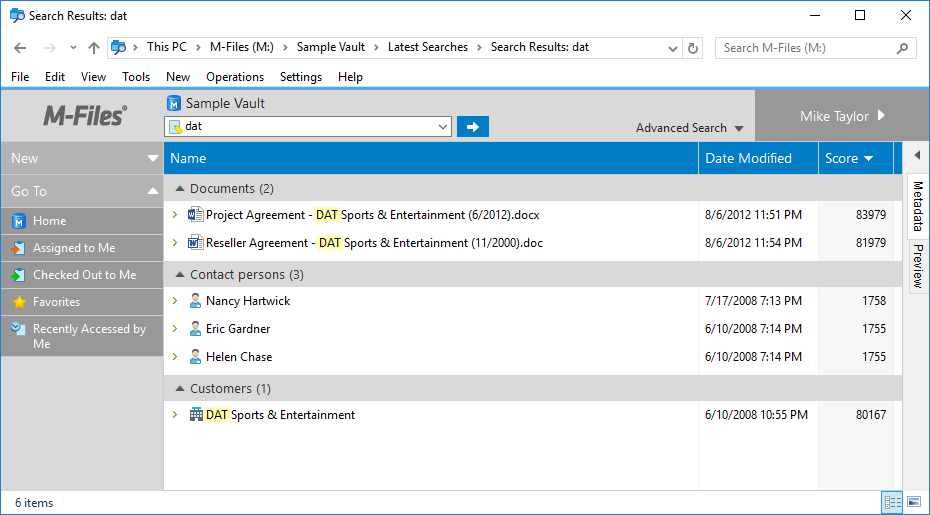Click the Sample Vault icon in header

174,103
